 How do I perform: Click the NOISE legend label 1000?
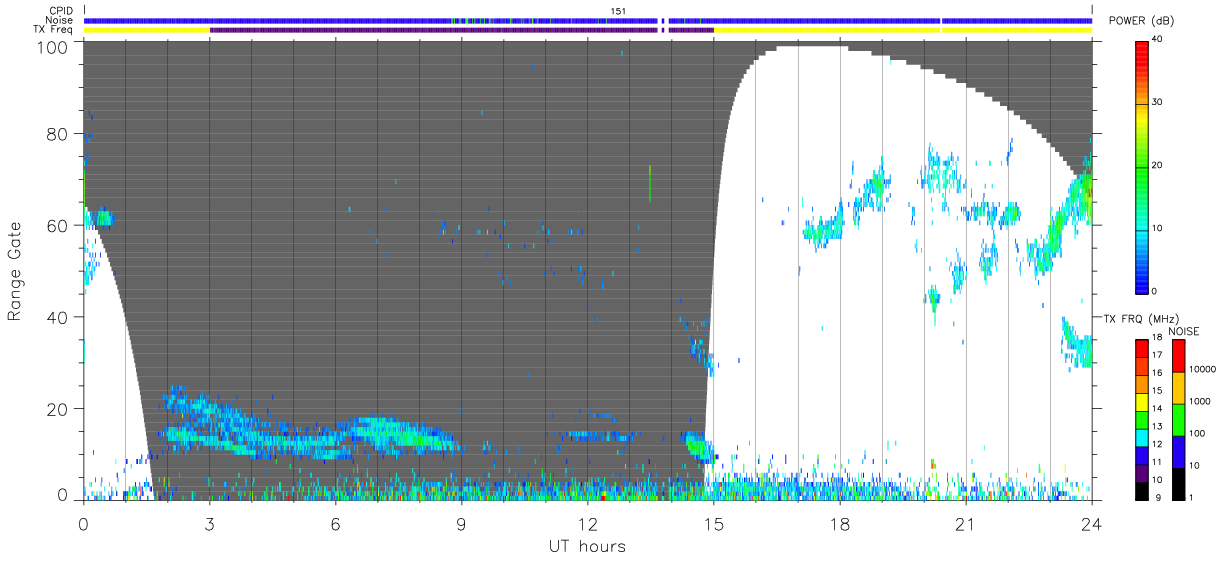[x=1200, y=401]
